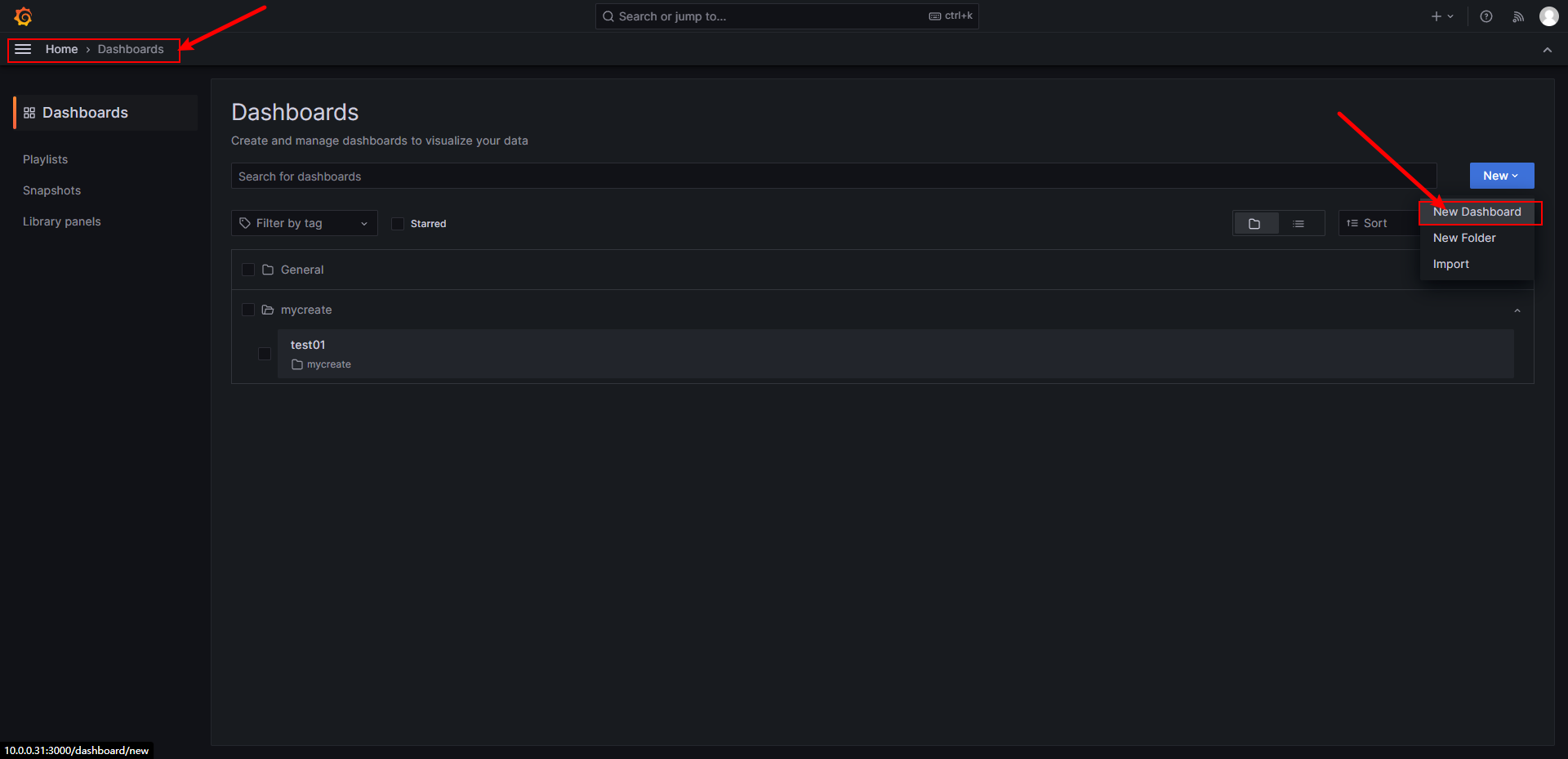Screen dimensions: 1568x759
Task: Click the tag icon in Filter by tag
Action: (x=244, y=223)
